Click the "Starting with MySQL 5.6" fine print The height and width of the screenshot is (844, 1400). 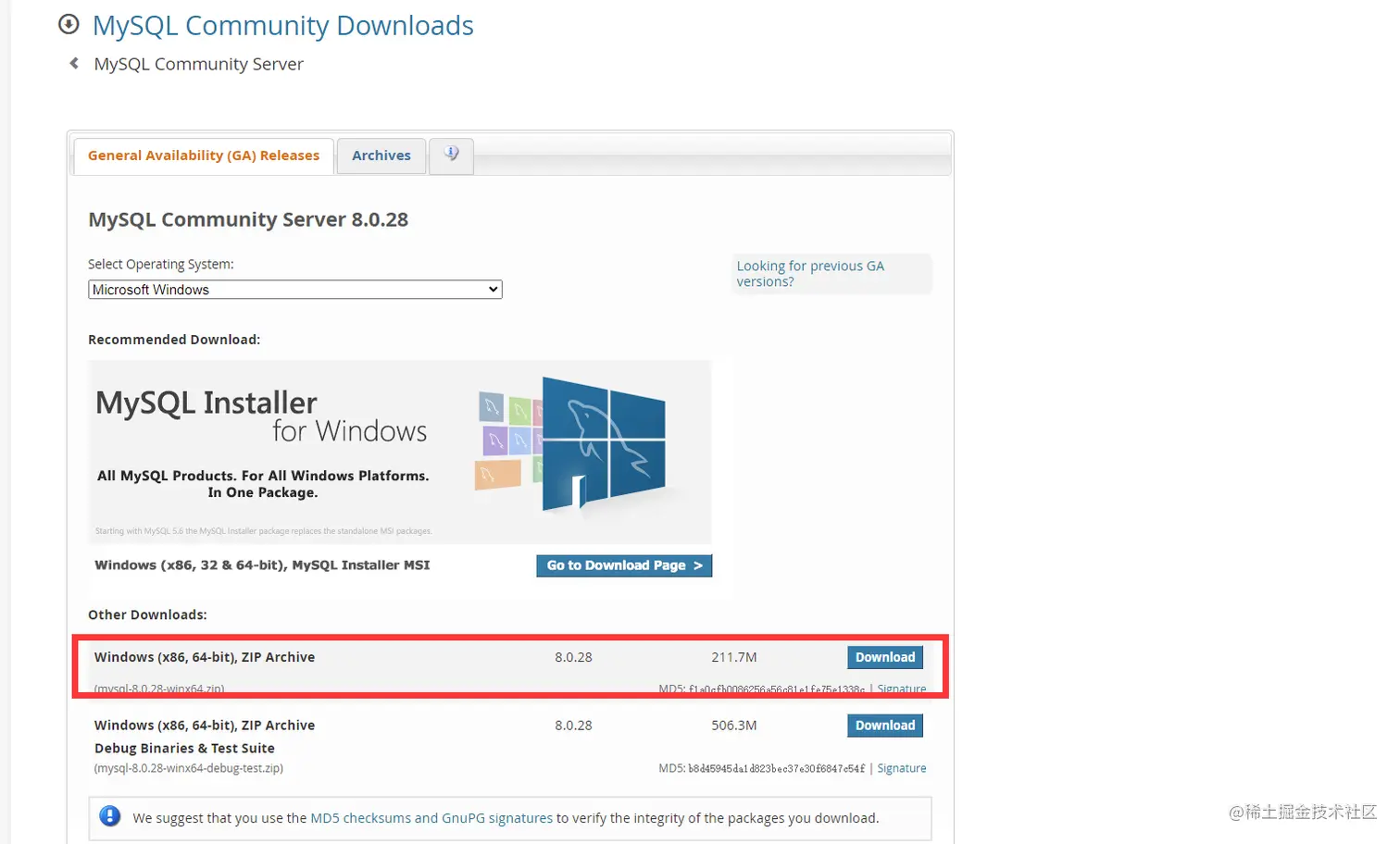pos(264,531)
